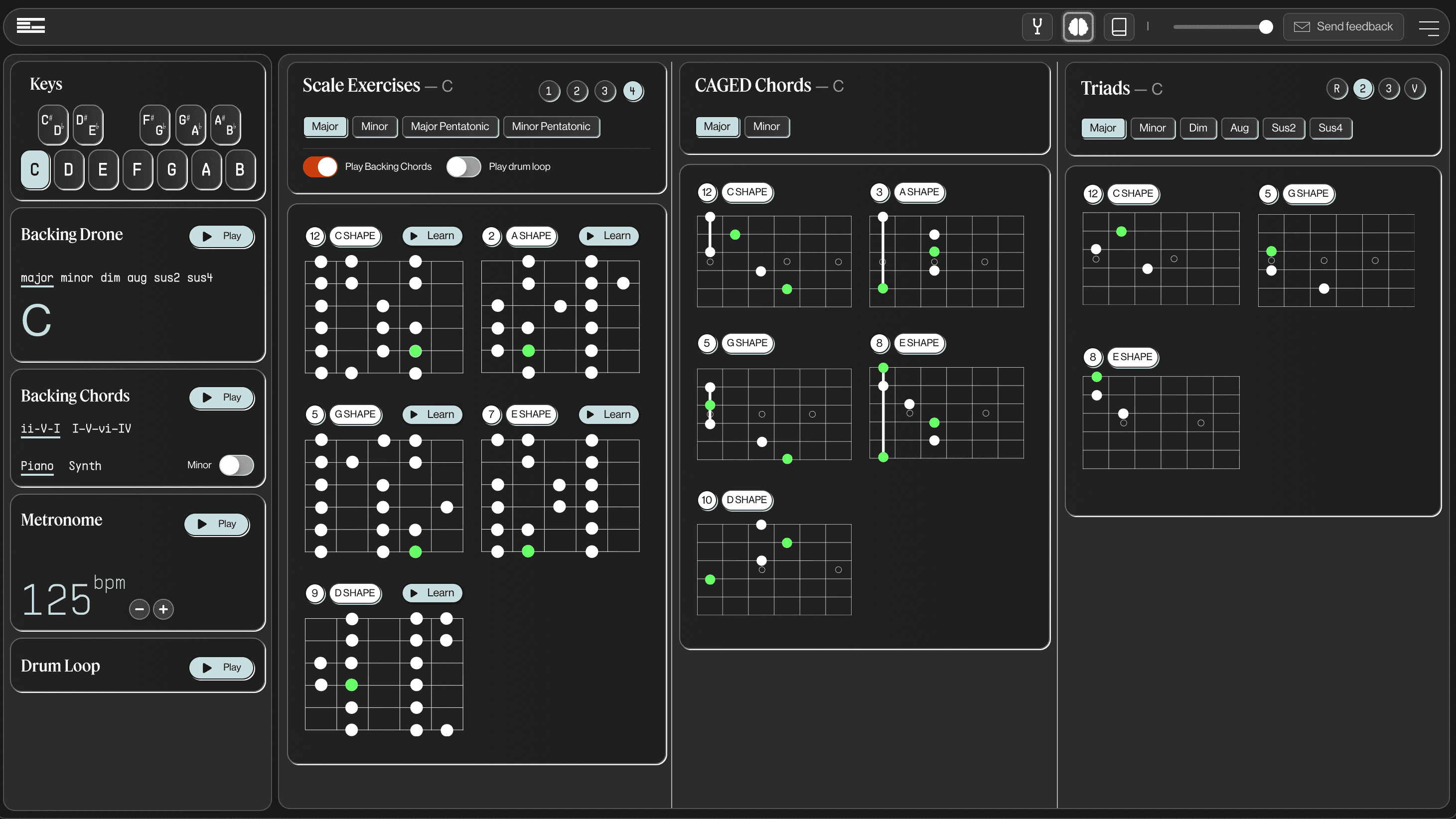Select Sus4 triads tab
Screen dimensions: 1456x819
tap(1330, 129)
